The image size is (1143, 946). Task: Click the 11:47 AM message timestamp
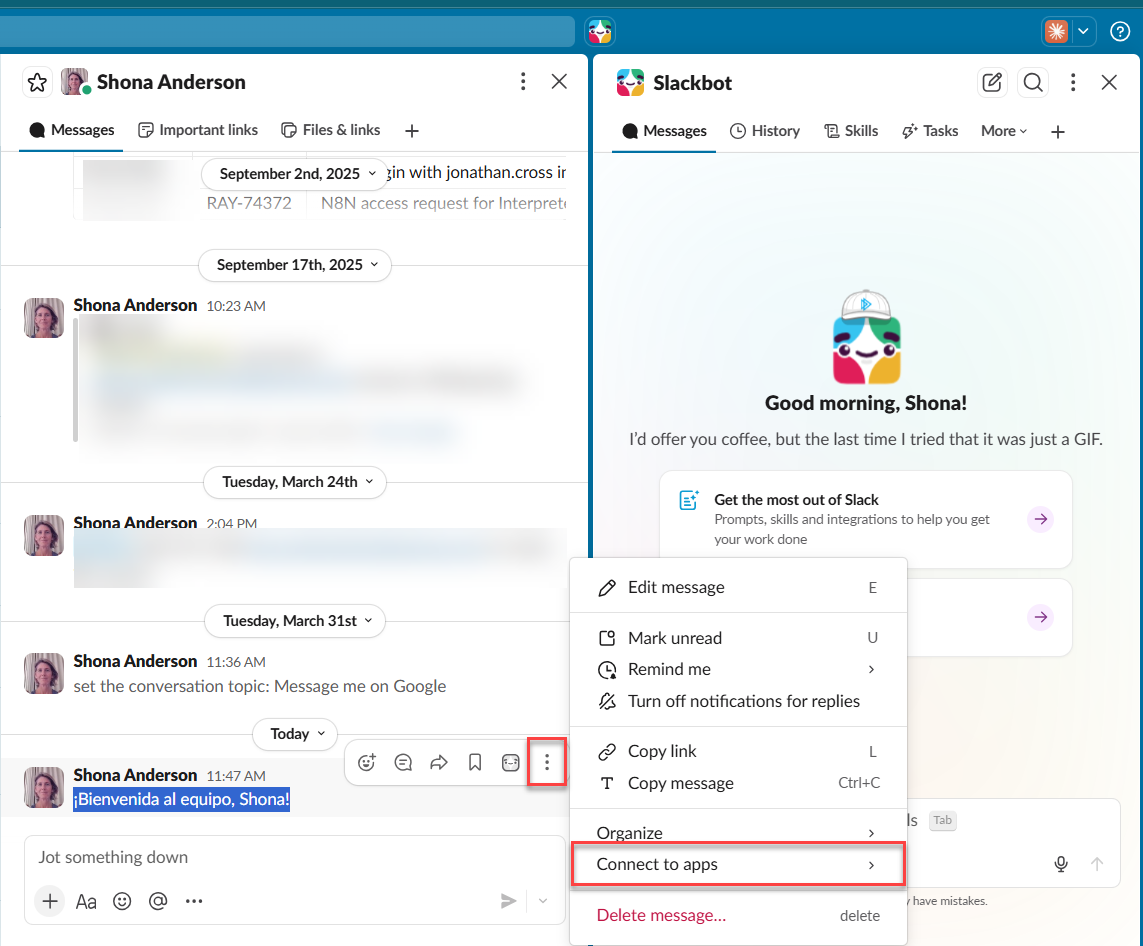coord(235,775)
